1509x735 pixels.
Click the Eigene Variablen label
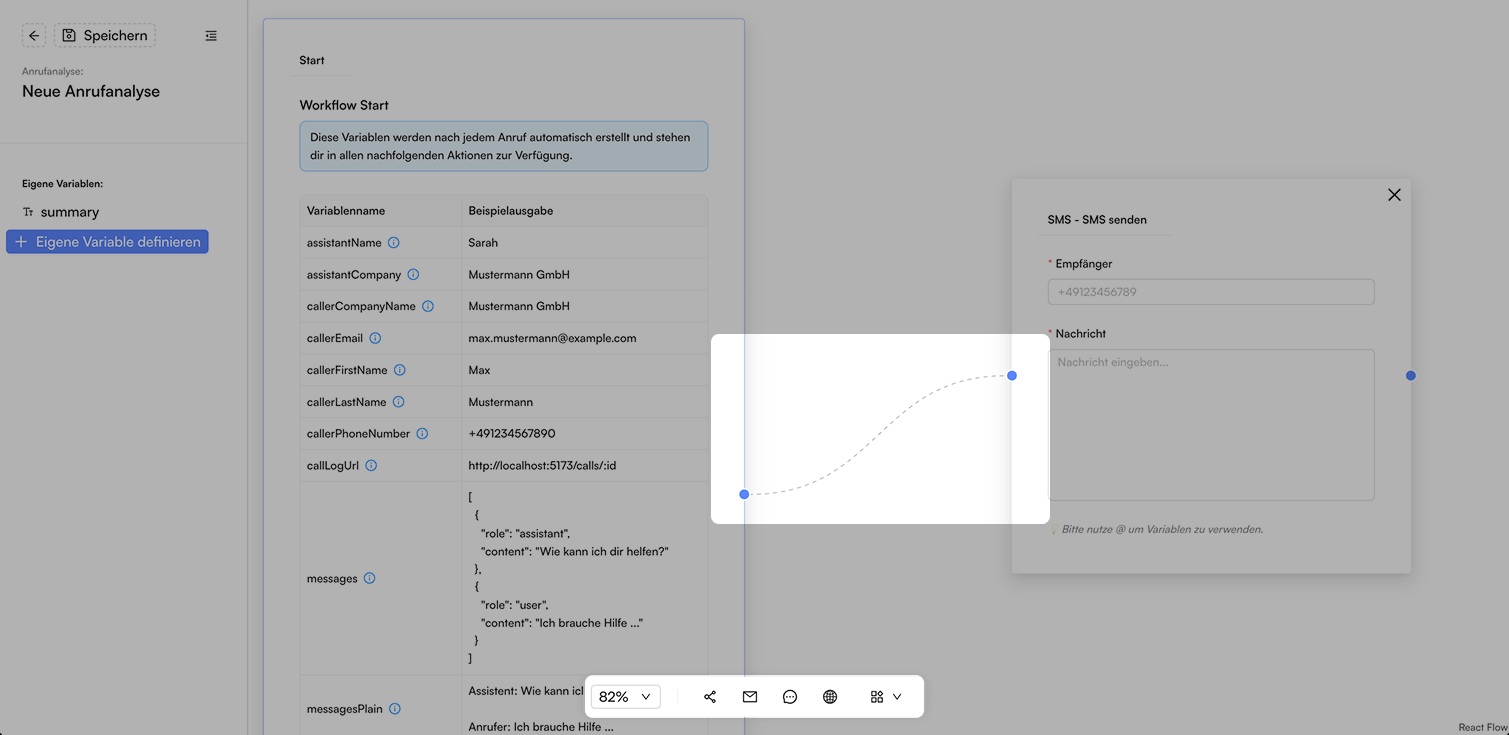63,184
